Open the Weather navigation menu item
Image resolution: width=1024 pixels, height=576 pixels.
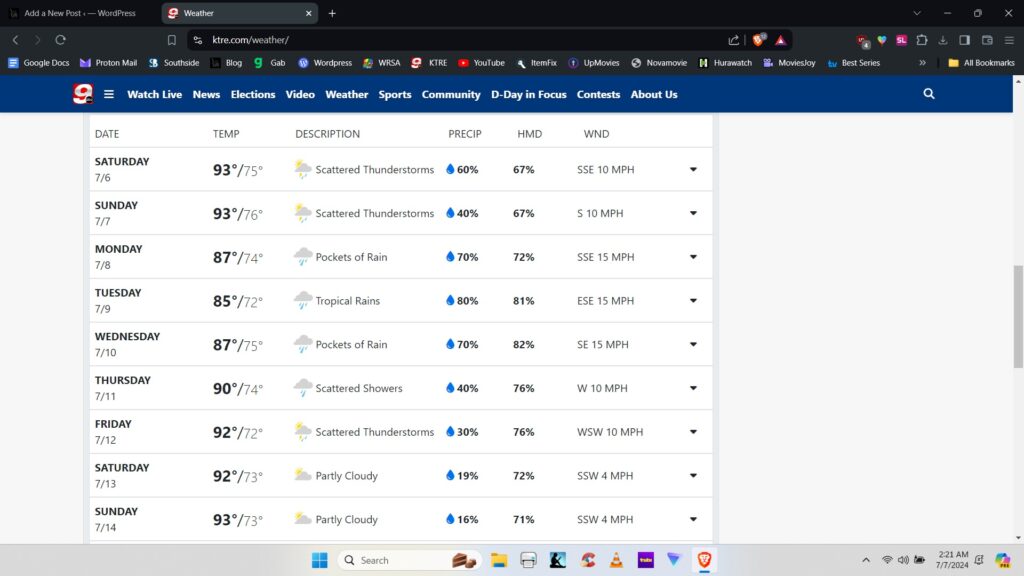[x=347, y=94]
